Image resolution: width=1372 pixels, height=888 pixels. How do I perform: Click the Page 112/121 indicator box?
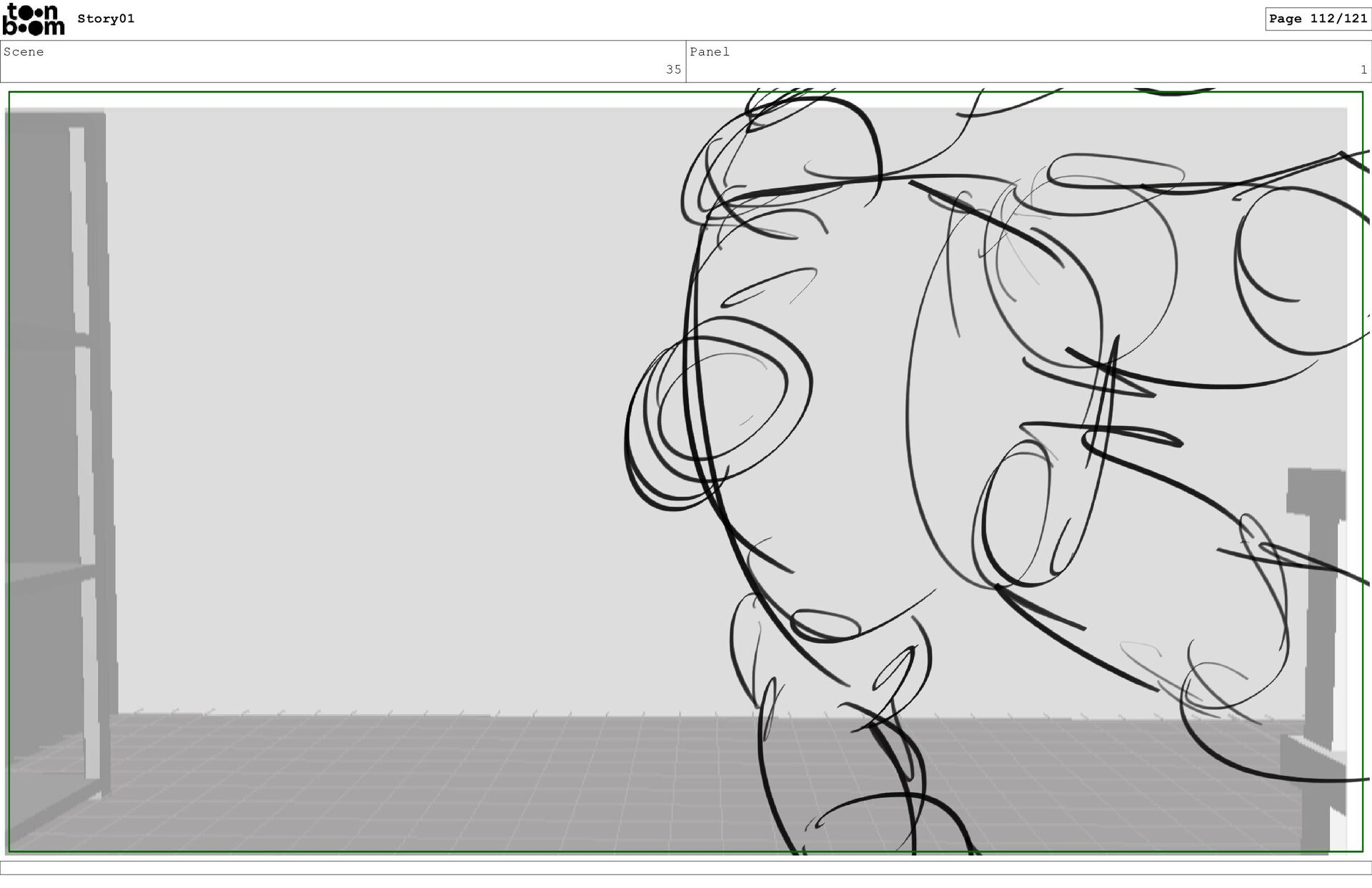pos(1318,19)
